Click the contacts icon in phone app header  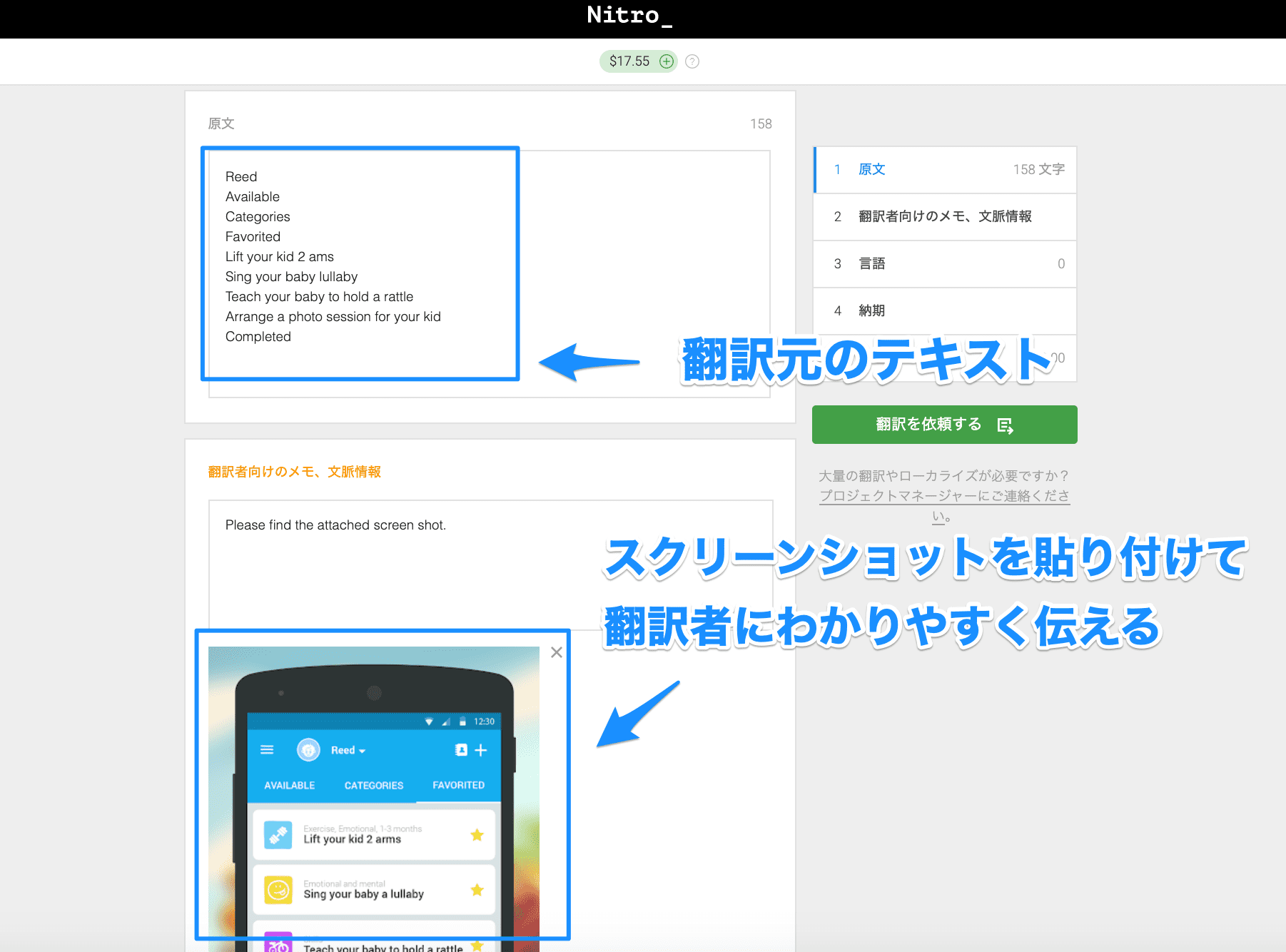coord(461,749)
